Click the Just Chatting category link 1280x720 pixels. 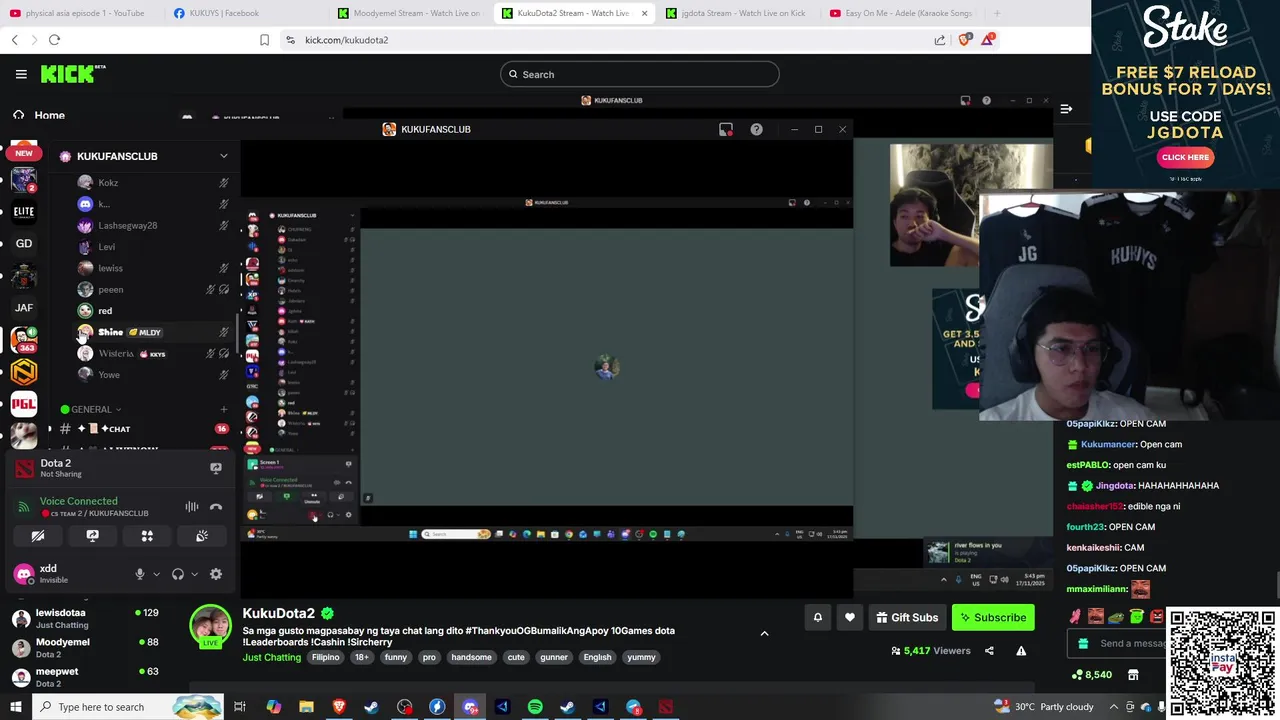coord(271,657)
